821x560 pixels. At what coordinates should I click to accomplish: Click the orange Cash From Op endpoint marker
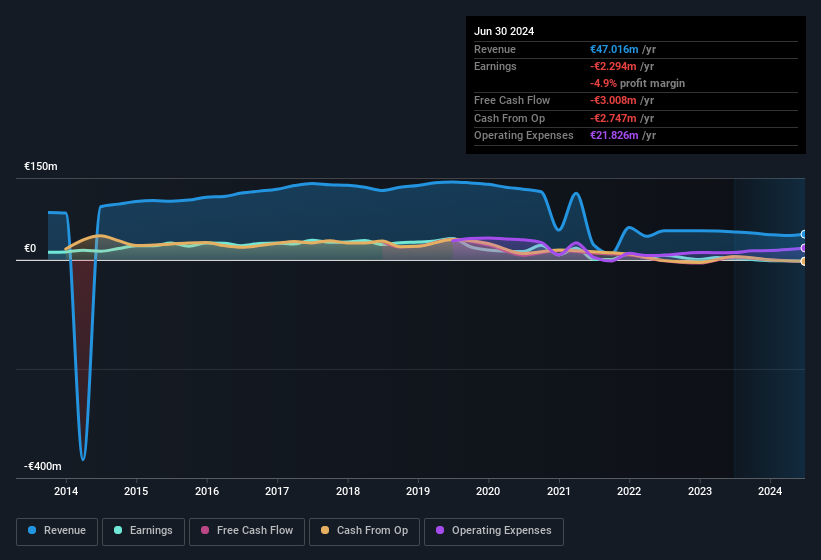[804, 261]
